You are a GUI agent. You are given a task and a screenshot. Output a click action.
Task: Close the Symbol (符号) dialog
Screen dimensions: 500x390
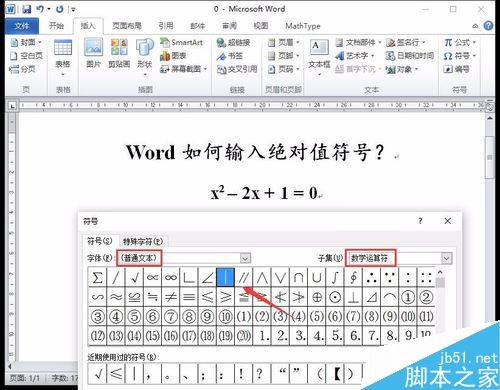point(448,221)
